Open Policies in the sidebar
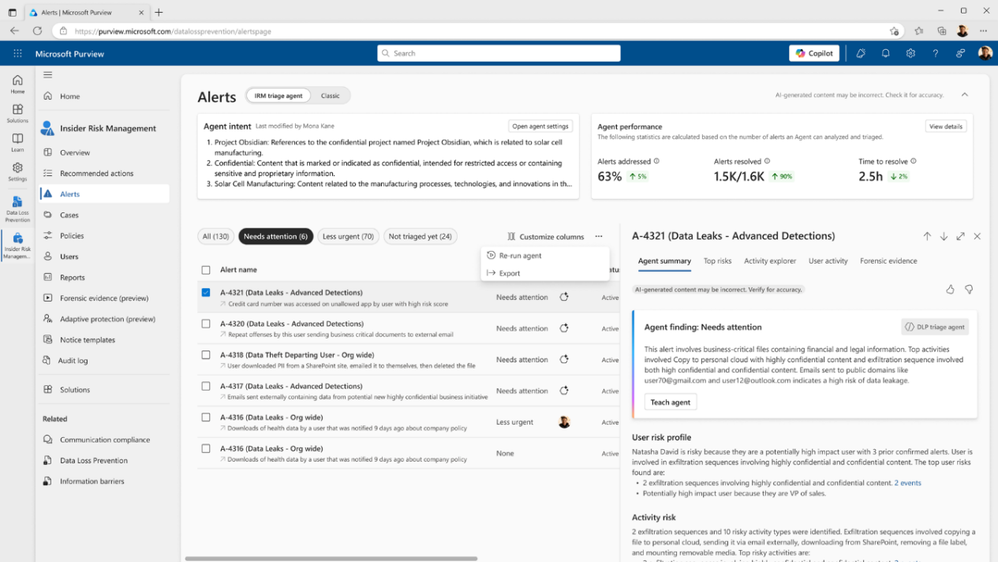This screenshot has height=562, width=998. click(104, 235)
